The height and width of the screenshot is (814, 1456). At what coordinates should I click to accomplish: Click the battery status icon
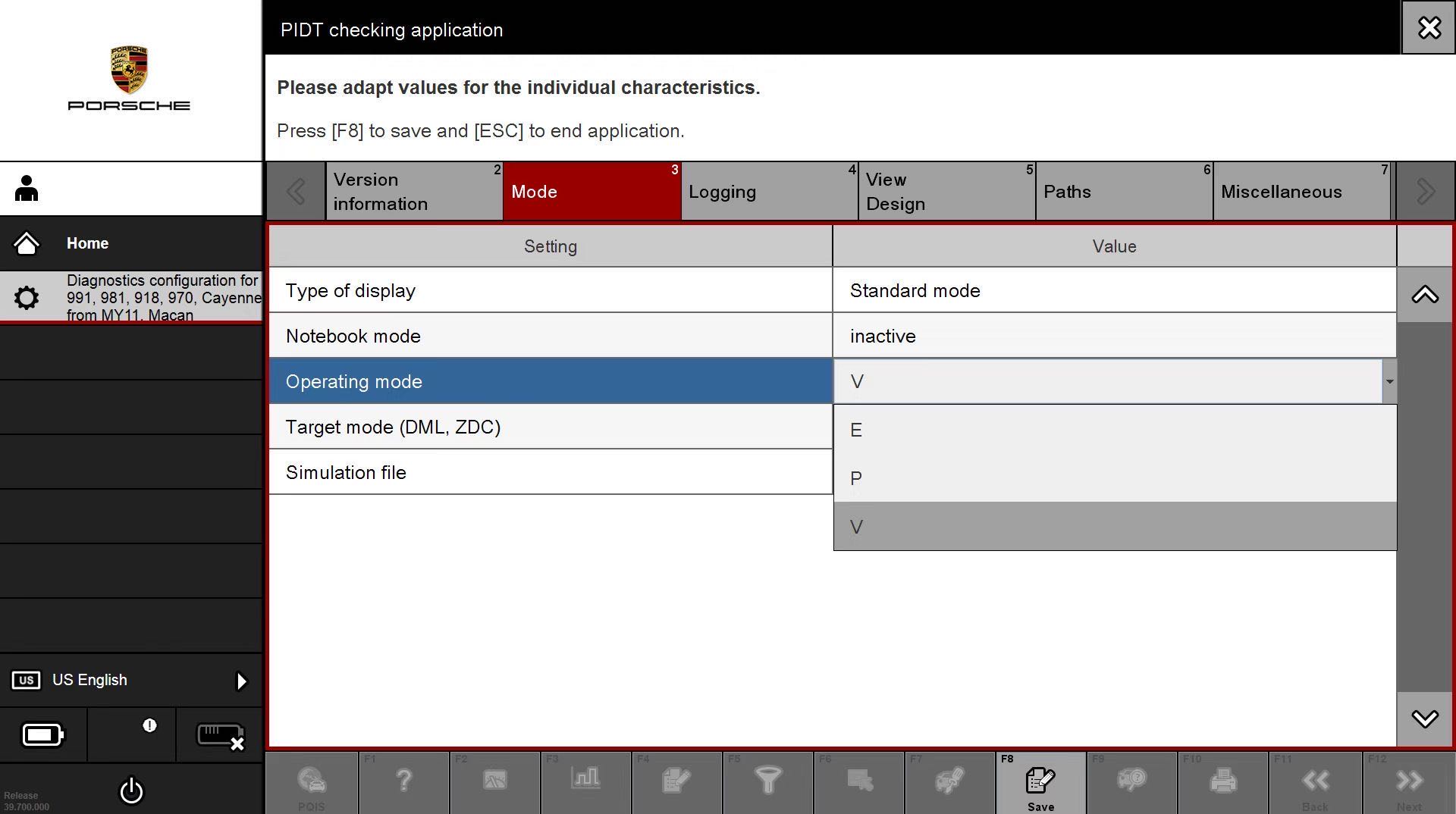[x=43, y=734]
